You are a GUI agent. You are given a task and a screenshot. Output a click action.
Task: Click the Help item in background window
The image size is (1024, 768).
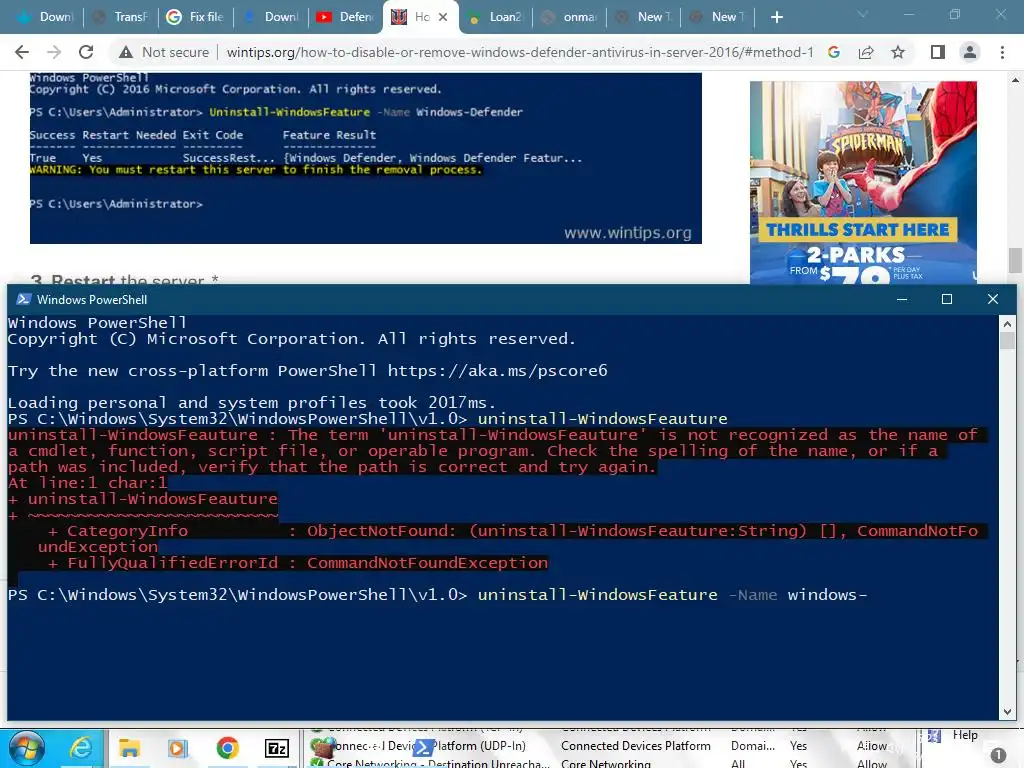tap(965, 735)
